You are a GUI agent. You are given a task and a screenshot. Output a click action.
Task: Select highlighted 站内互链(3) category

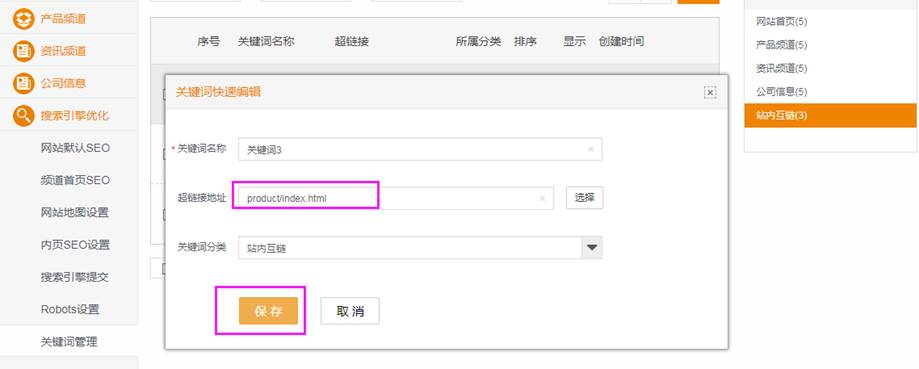tap(830, 115)
